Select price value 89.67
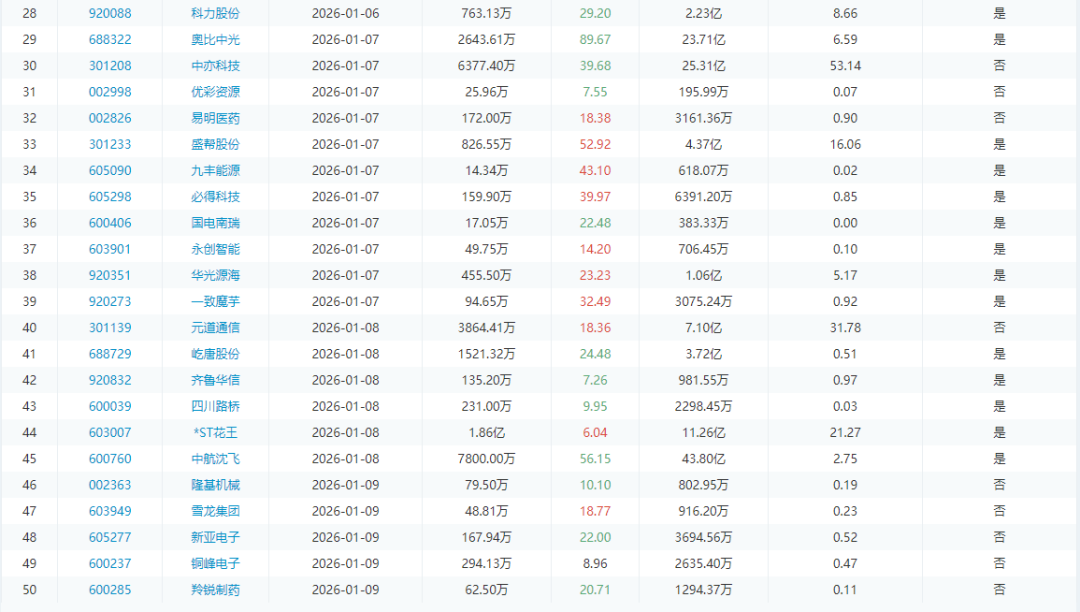 (595, 39)
